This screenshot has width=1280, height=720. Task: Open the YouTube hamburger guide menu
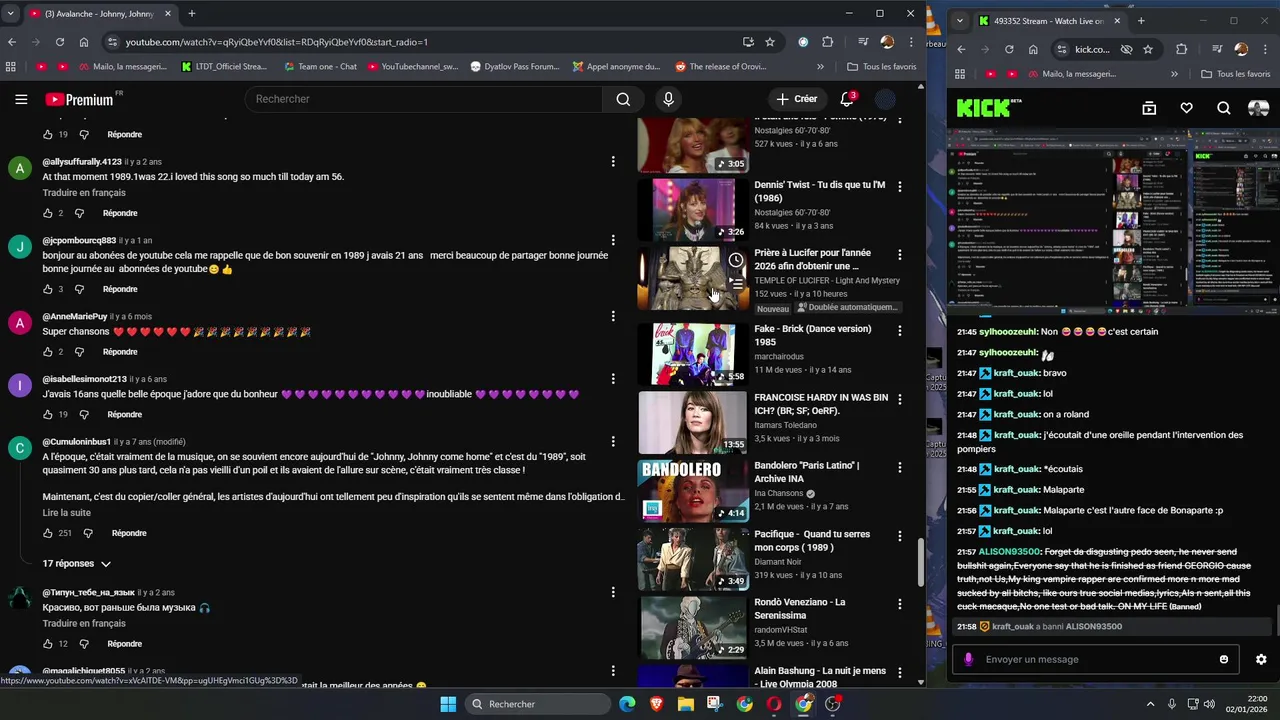tap(21, 99)
